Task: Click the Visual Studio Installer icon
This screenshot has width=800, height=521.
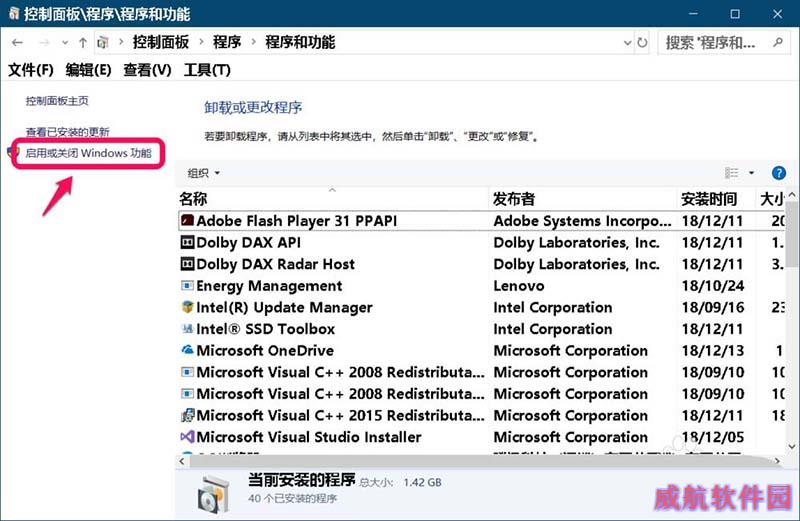Action: 187,437
